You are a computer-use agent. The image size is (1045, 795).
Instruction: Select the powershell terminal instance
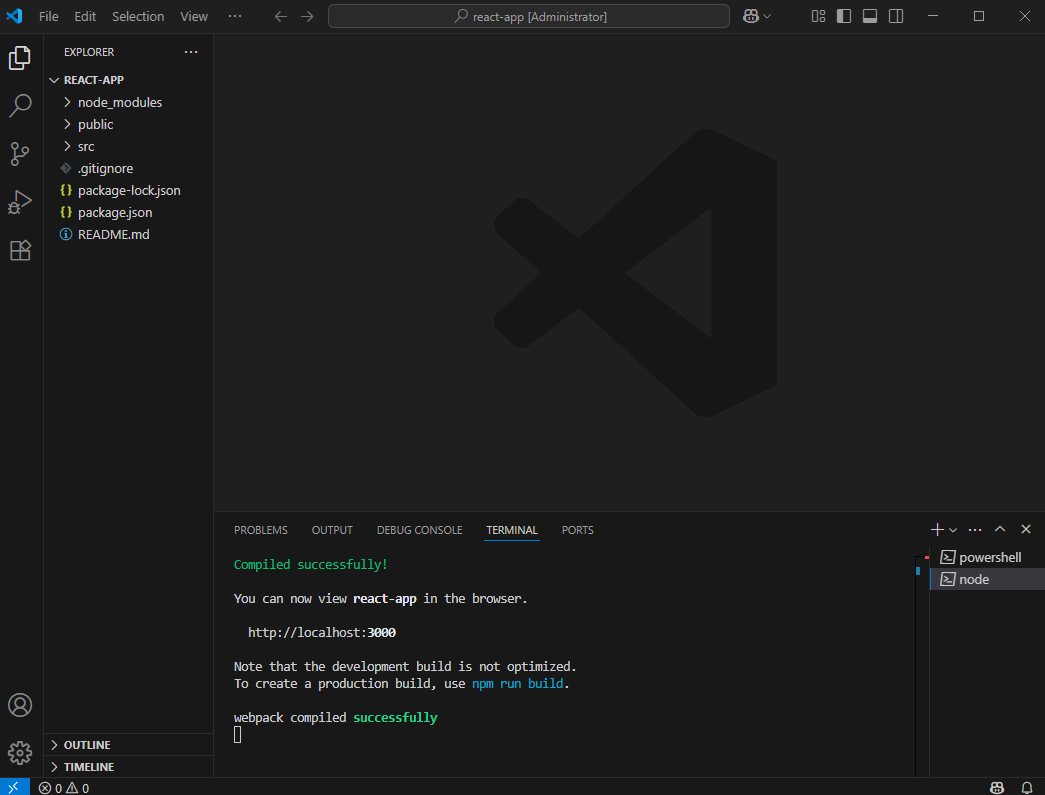tap(988, 557)
